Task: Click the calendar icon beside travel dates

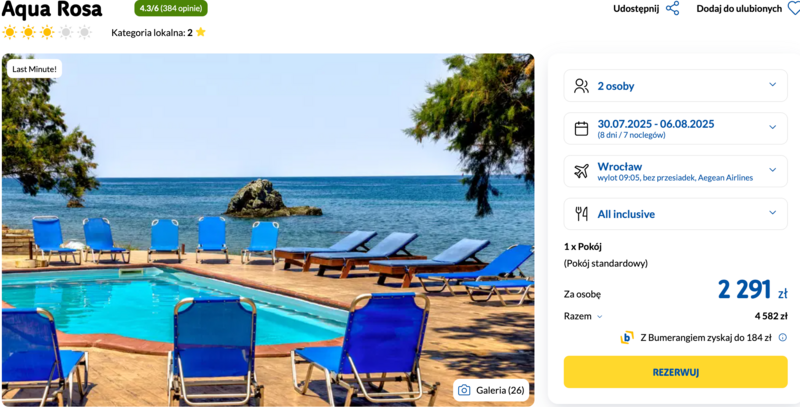Action: (581, 129)
